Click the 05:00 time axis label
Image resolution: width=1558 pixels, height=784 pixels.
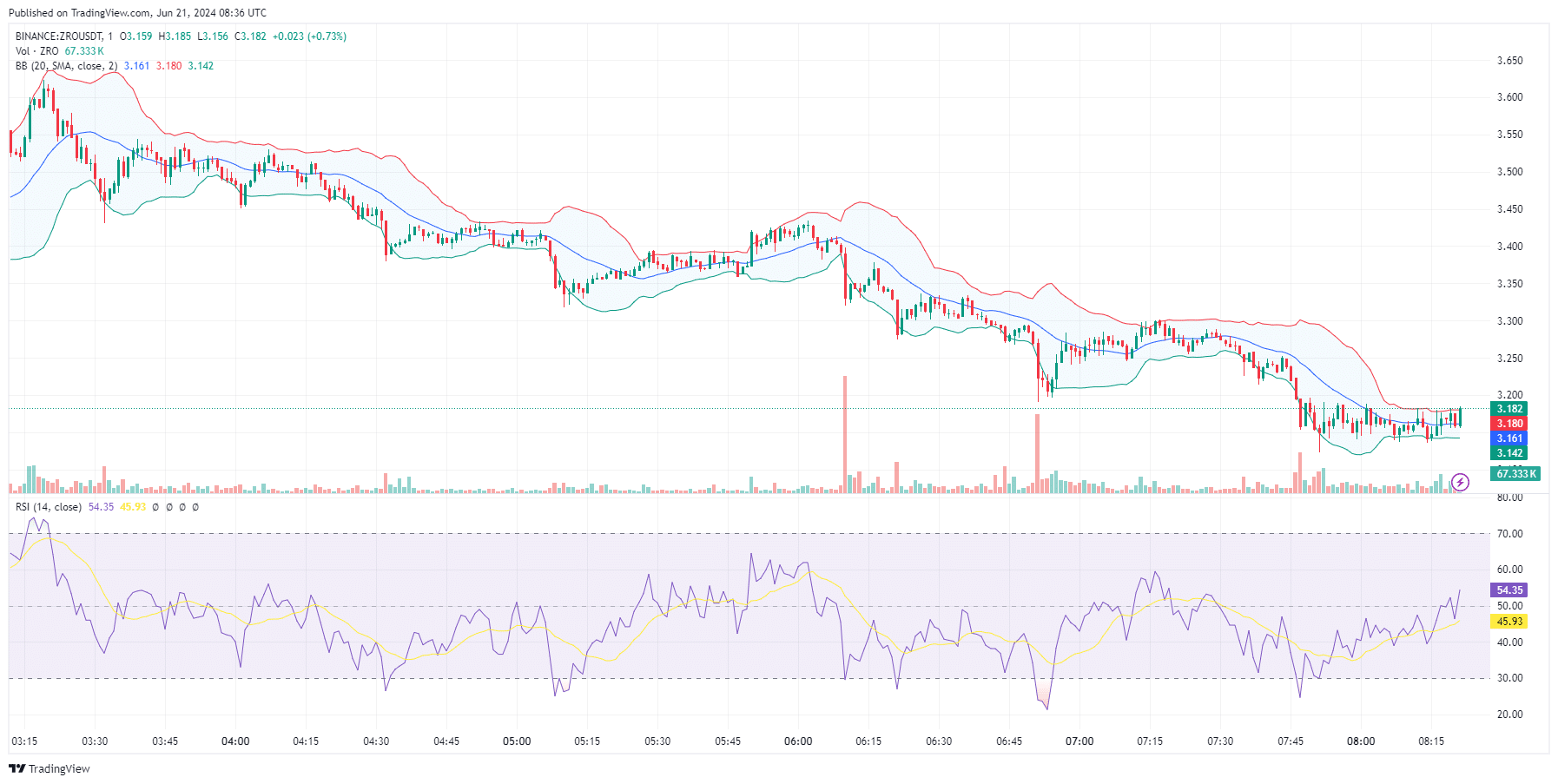[517, 741]
